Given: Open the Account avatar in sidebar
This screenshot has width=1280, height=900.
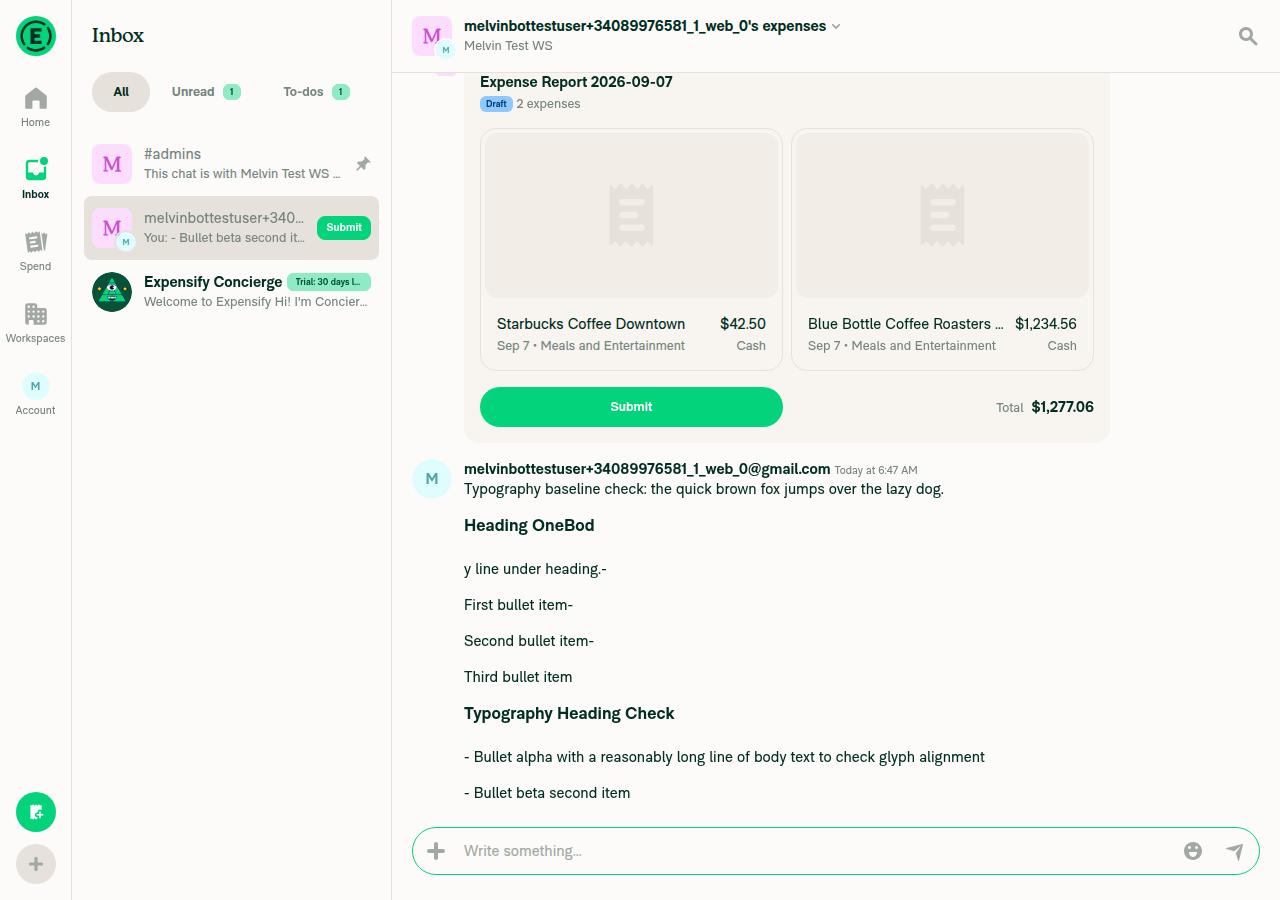Looking at the screenshot, I should click(x=36, y=386).
